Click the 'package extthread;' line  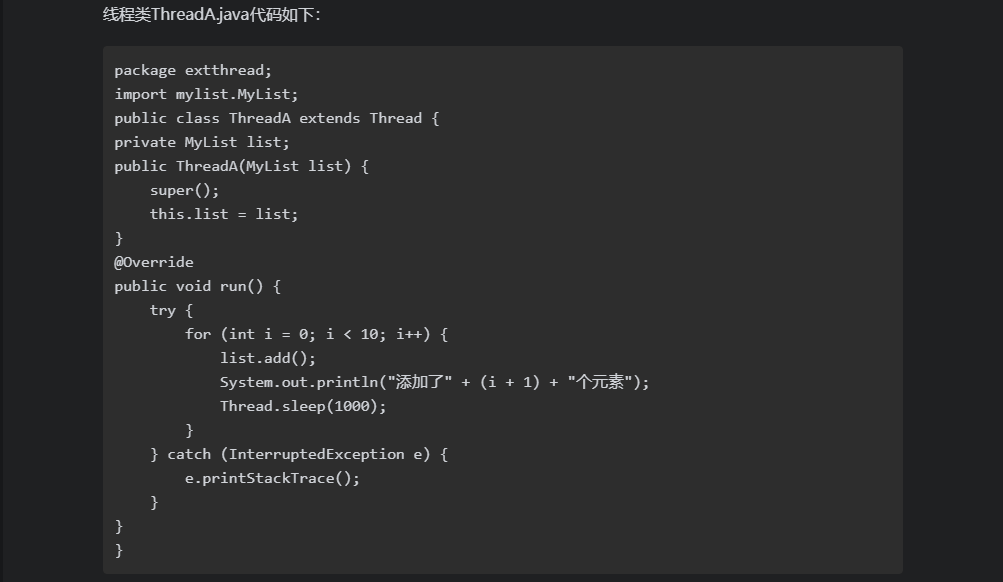(192, 70)
